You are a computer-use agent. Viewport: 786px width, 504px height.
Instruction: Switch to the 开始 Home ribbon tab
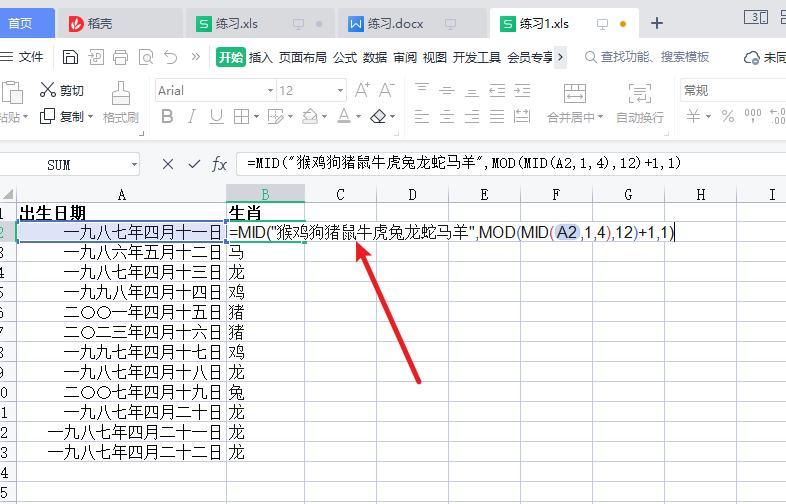point(231,57)
